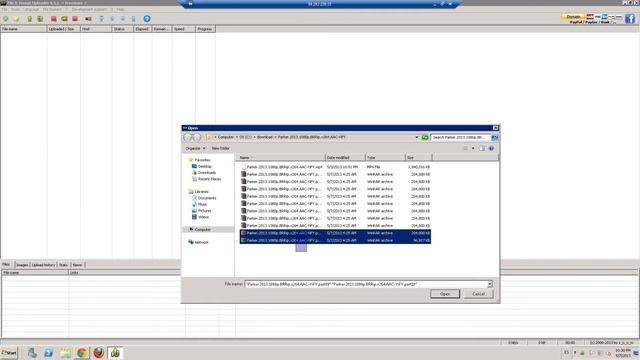This screenshot has width=640, height=360.
Task: Select the 96,217 KB WinRAR archive row
Action: (x=336, y=240)
